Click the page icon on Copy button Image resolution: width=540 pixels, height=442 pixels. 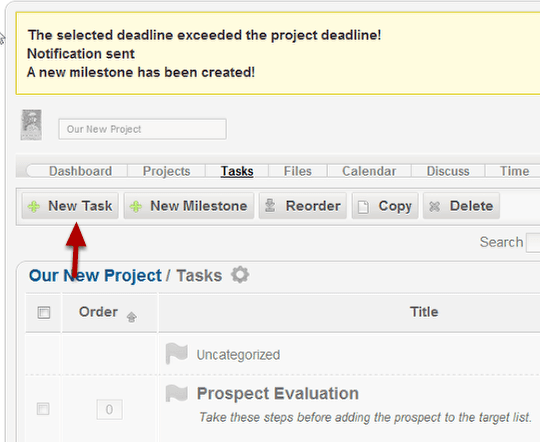click(363, 207)
